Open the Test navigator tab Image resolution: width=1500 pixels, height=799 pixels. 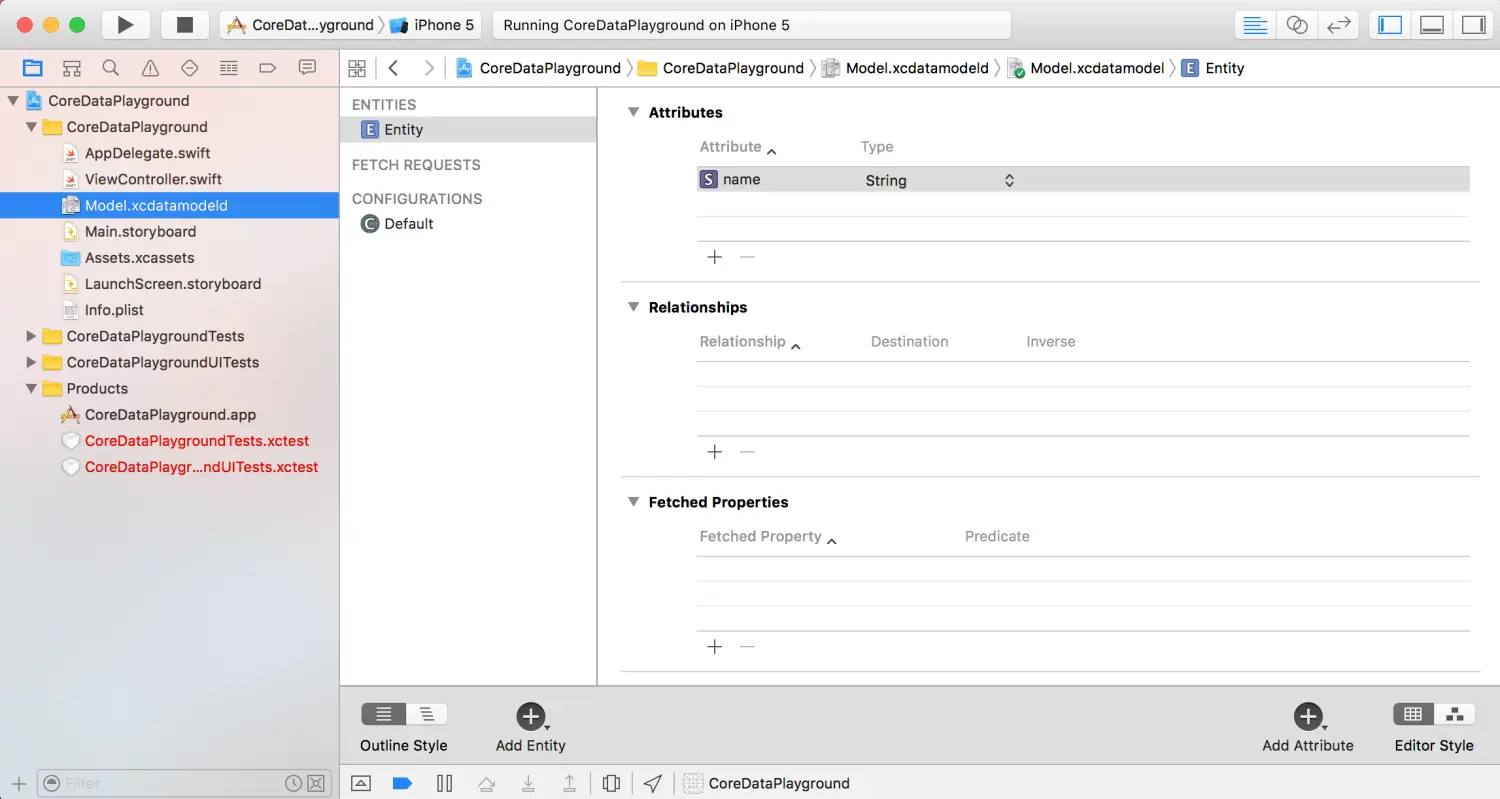click(189, 68)
